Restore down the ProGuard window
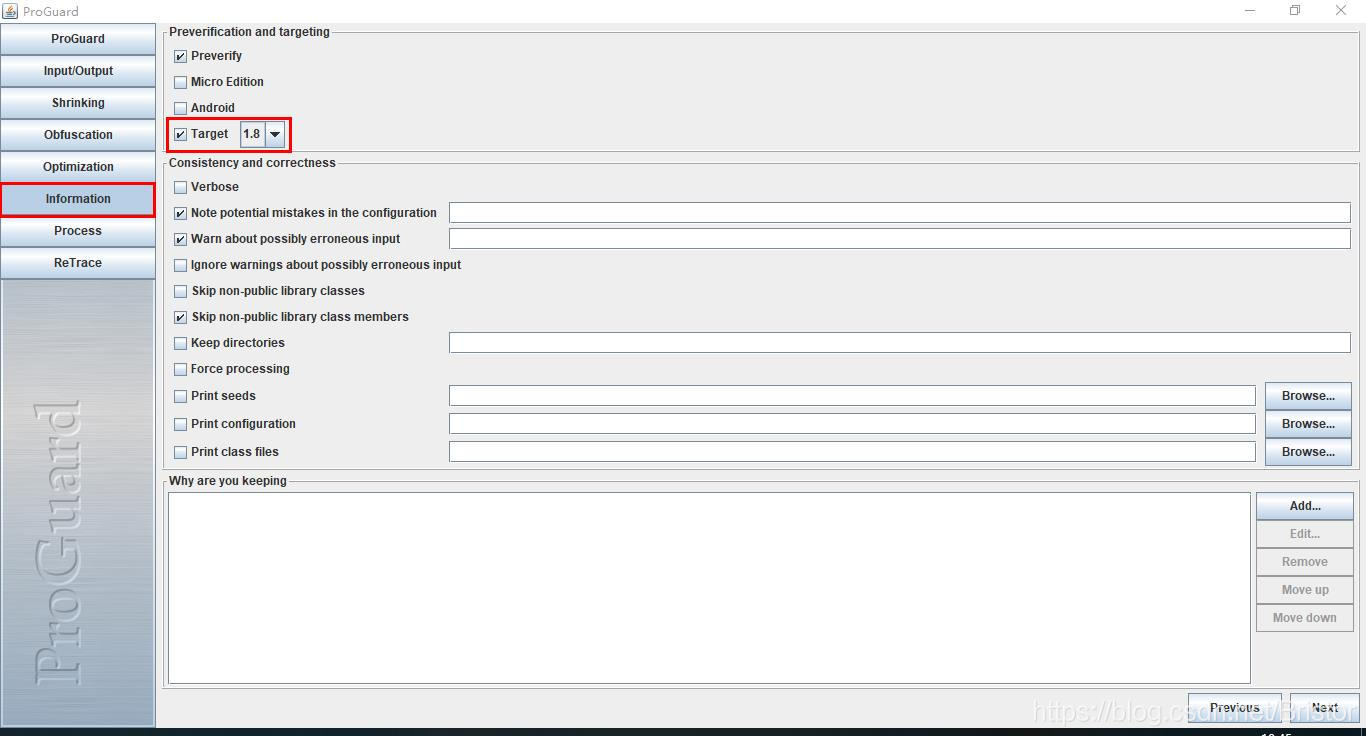1366x736 pixels. click(x=1295, y=11)
